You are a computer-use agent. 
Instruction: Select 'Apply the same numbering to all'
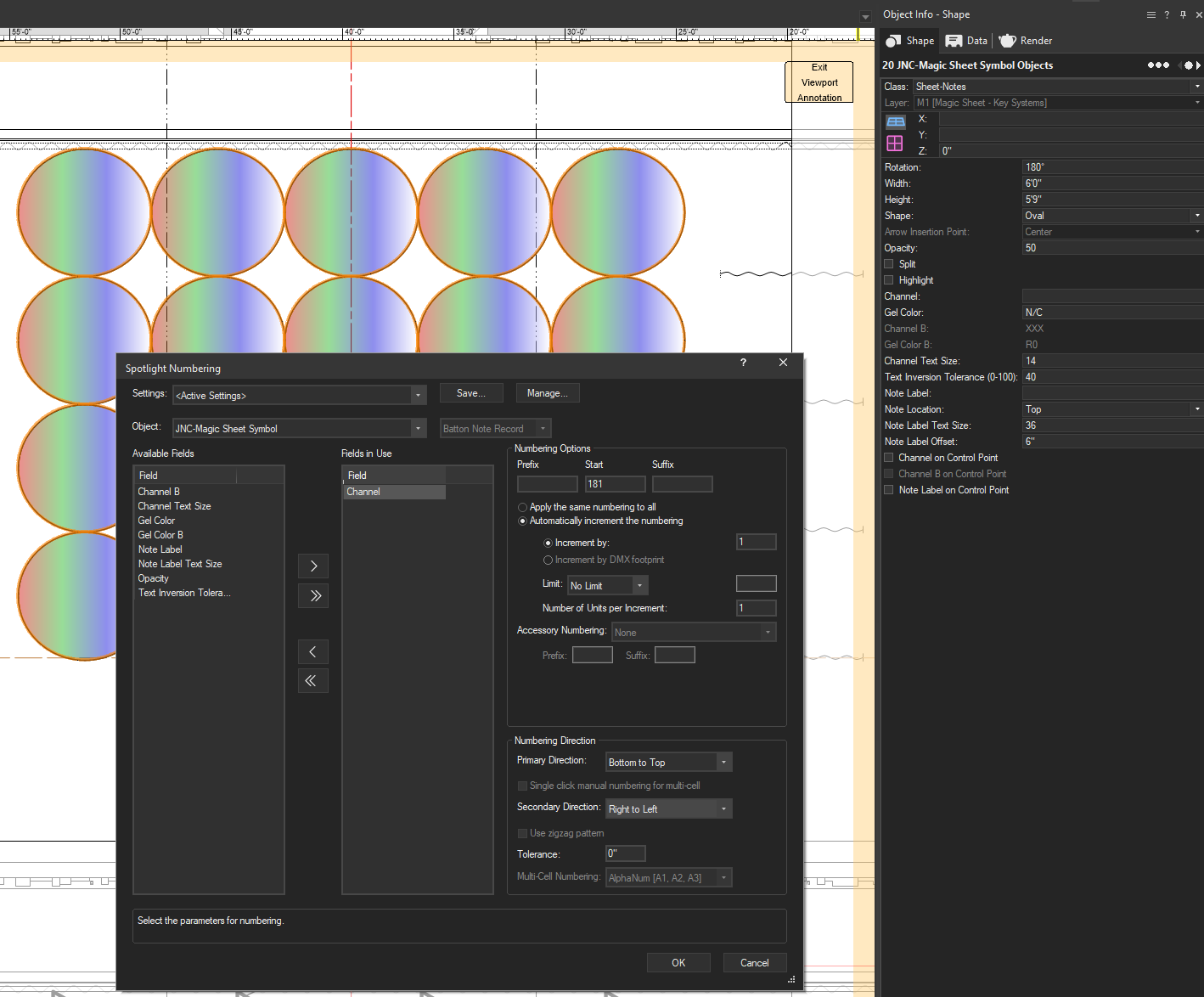click(x=523, y=507)
